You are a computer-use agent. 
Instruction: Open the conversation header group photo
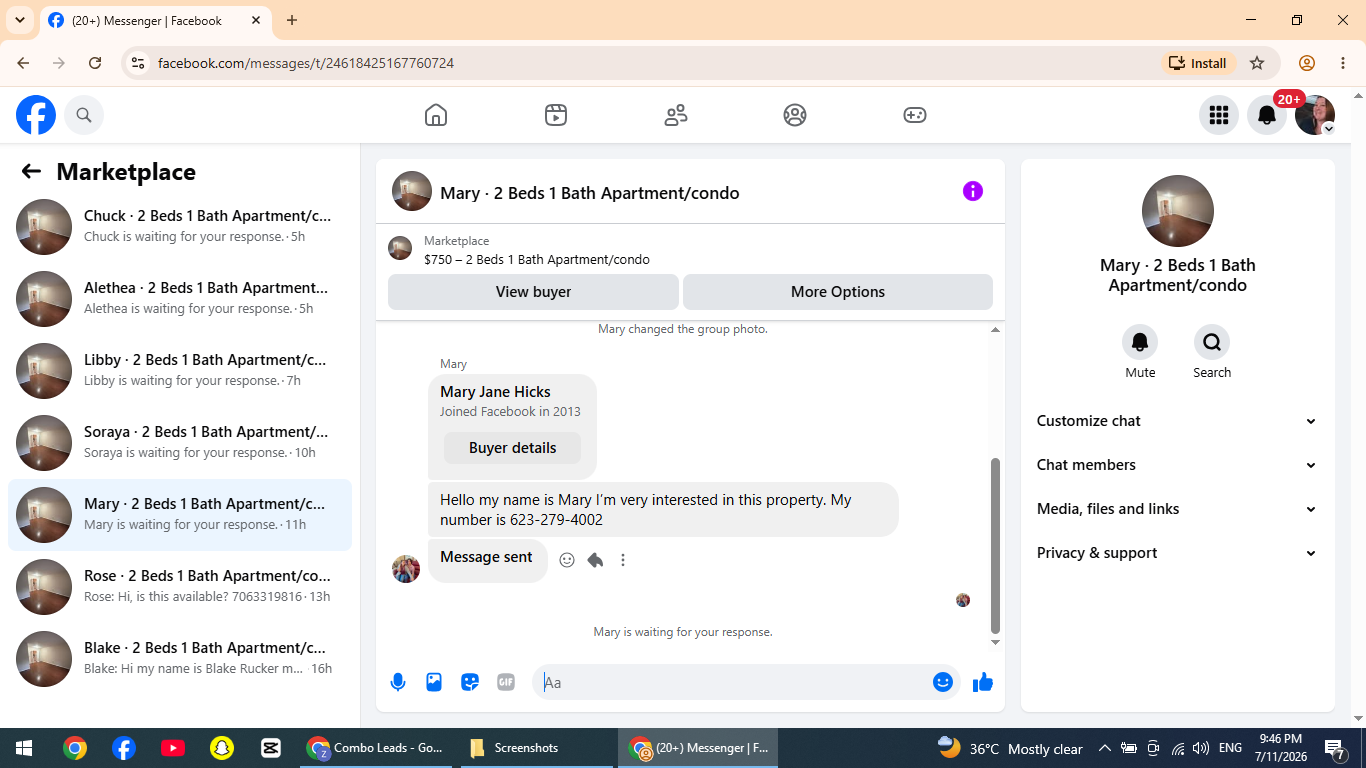(x=412, y=191)
